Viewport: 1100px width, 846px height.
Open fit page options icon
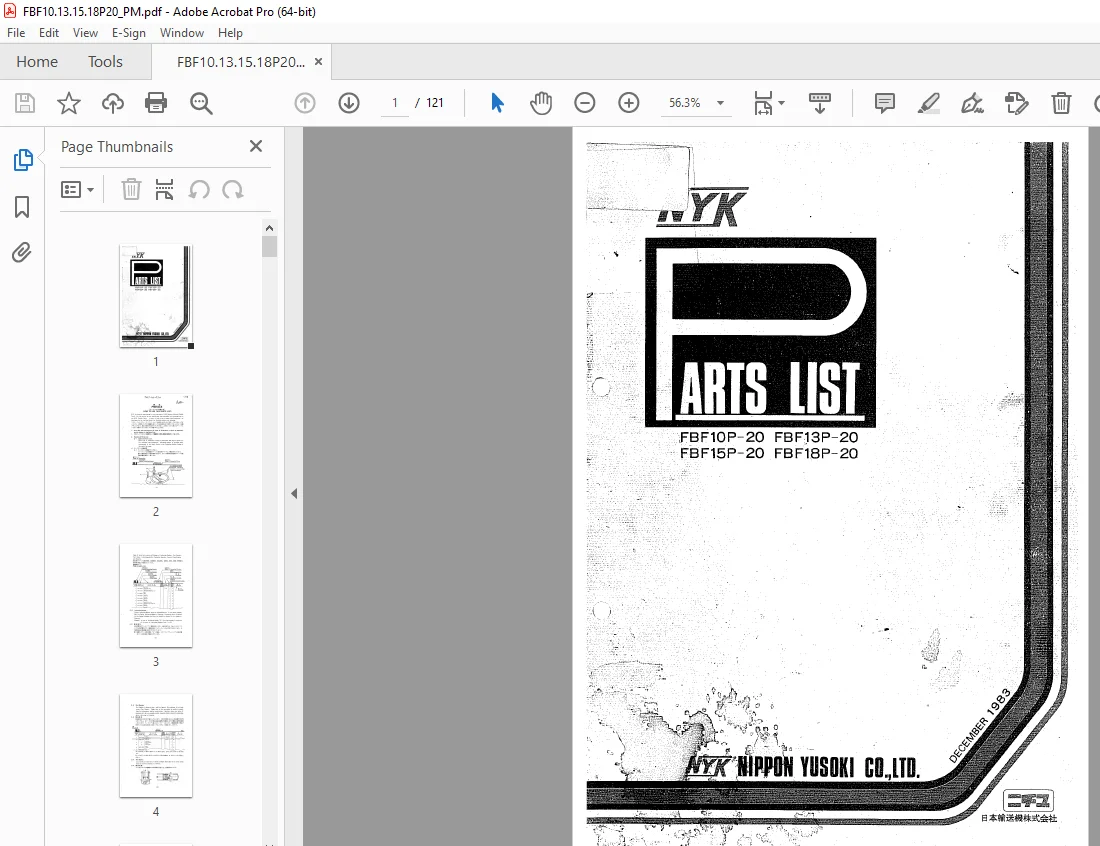(x=768, y=103)
